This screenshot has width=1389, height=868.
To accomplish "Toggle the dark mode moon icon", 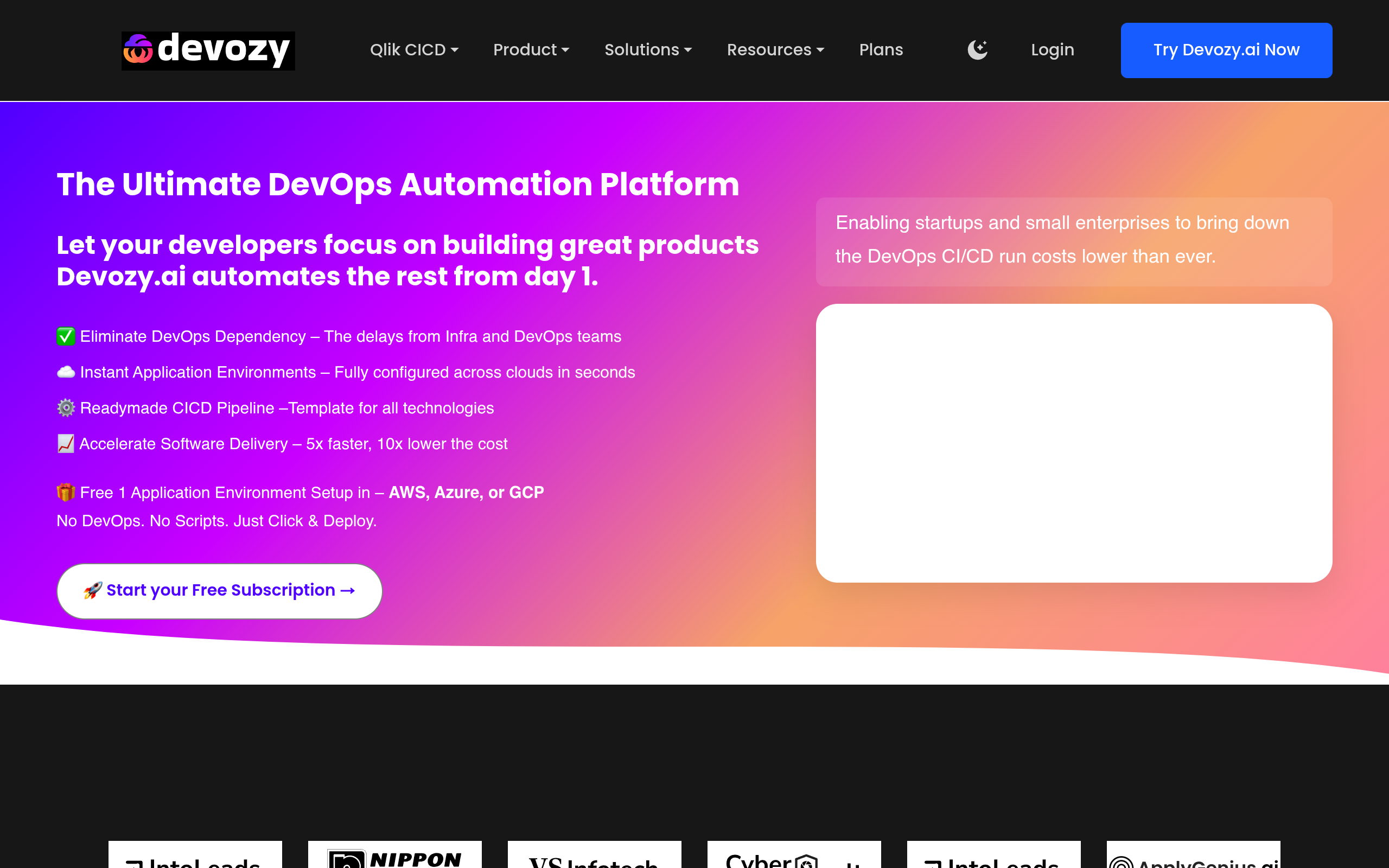I will [977, 50].
